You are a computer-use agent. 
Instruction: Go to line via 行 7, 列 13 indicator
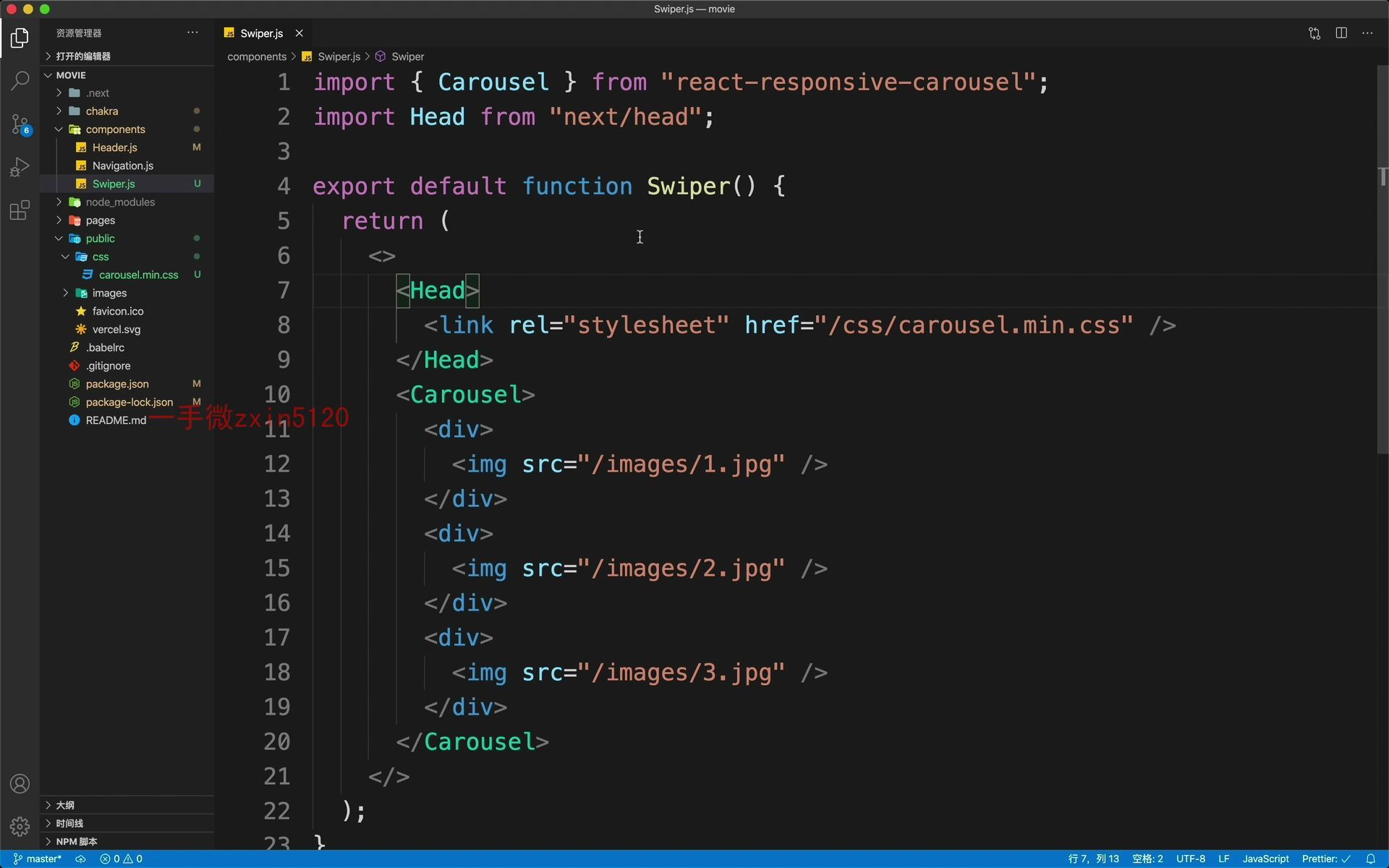[x=1093, y=859]
